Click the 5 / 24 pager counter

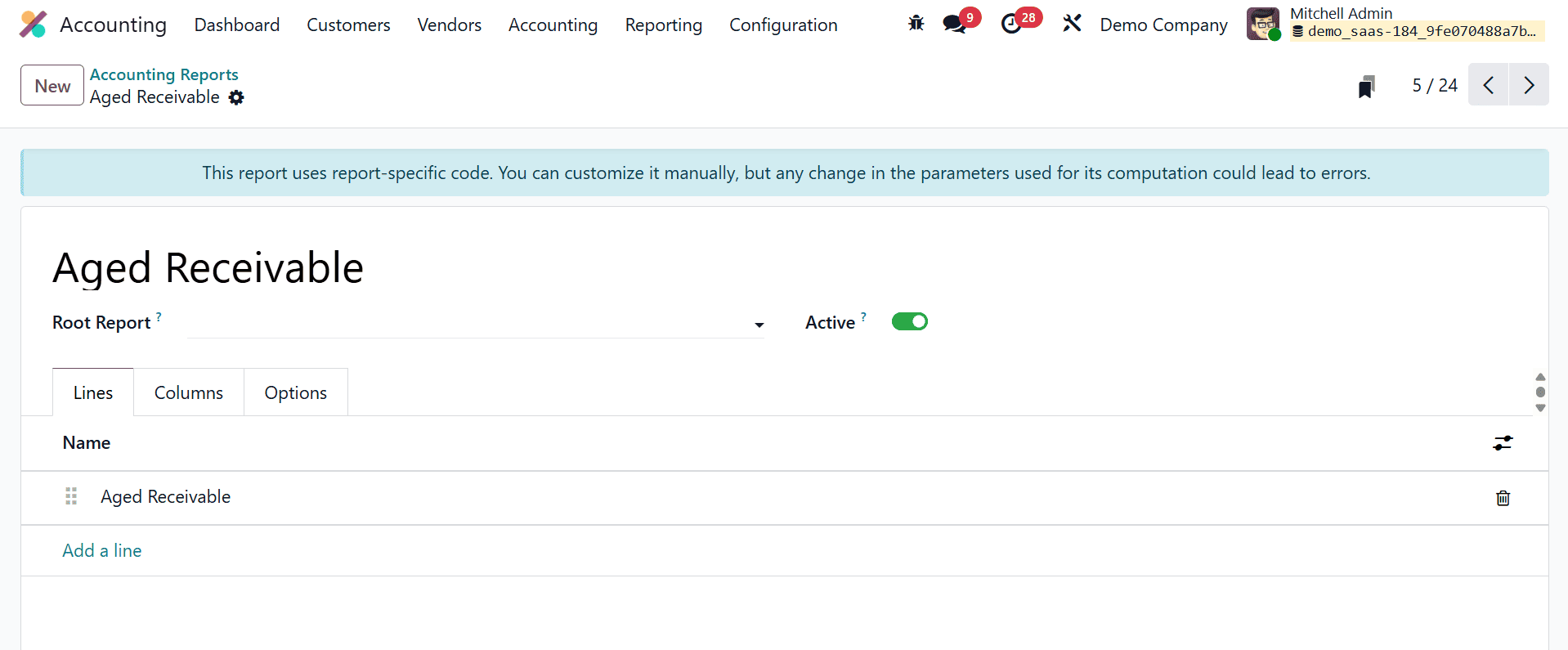click(1435, 85)
